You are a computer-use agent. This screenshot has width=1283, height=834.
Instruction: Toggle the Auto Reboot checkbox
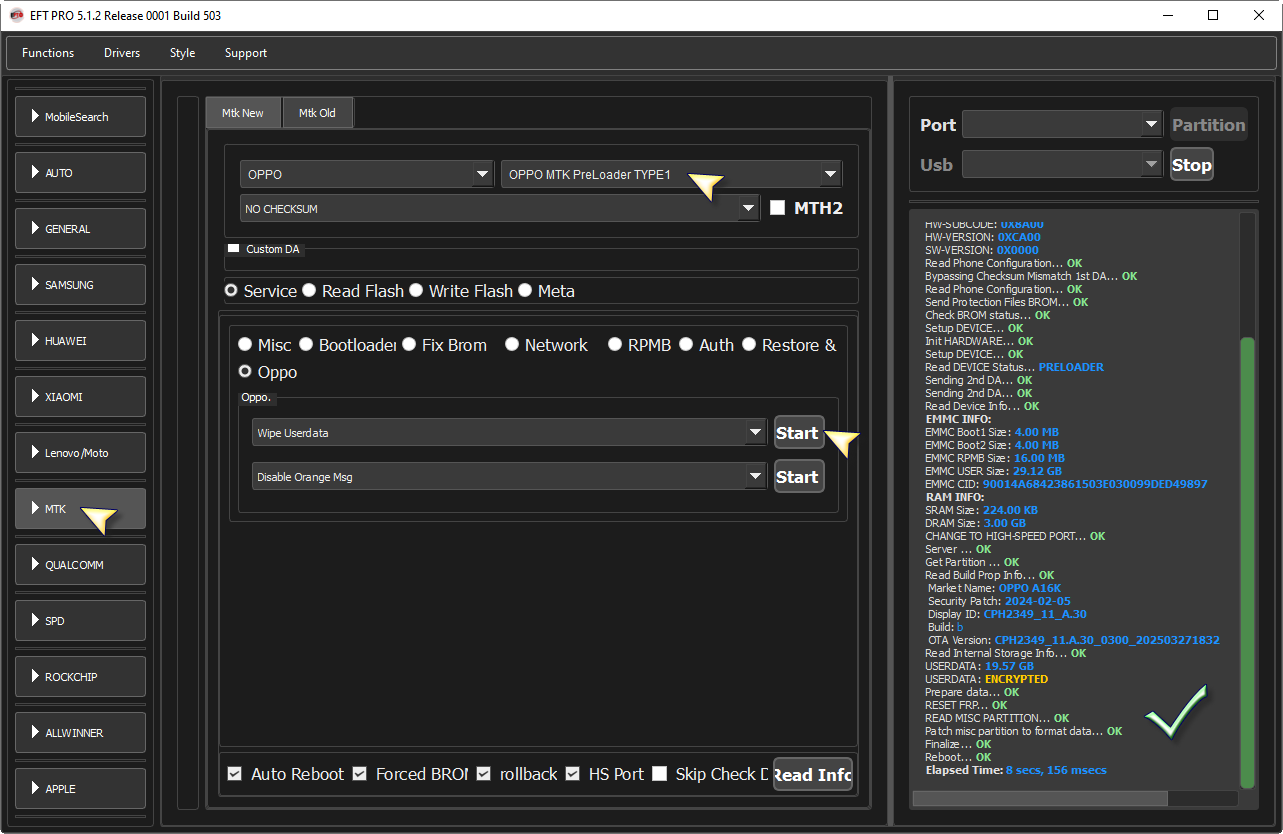pos(235,774)
